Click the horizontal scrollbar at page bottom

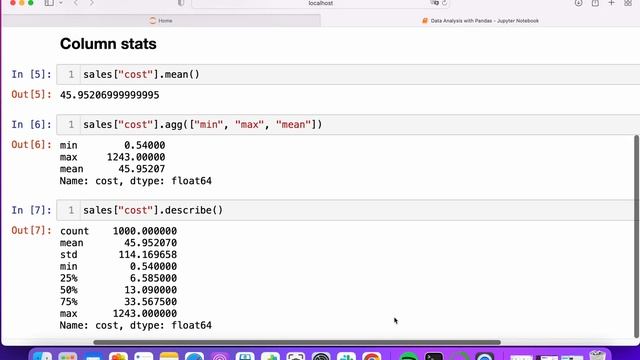[x=297, y=342]
